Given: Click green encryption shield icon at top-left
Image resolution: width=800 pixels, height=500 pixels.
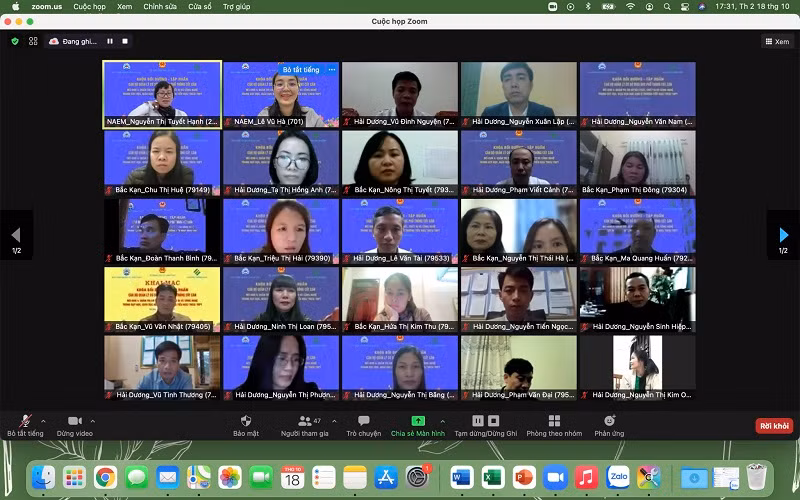Looking at the screenshot, I should click(x=15, y=41).
